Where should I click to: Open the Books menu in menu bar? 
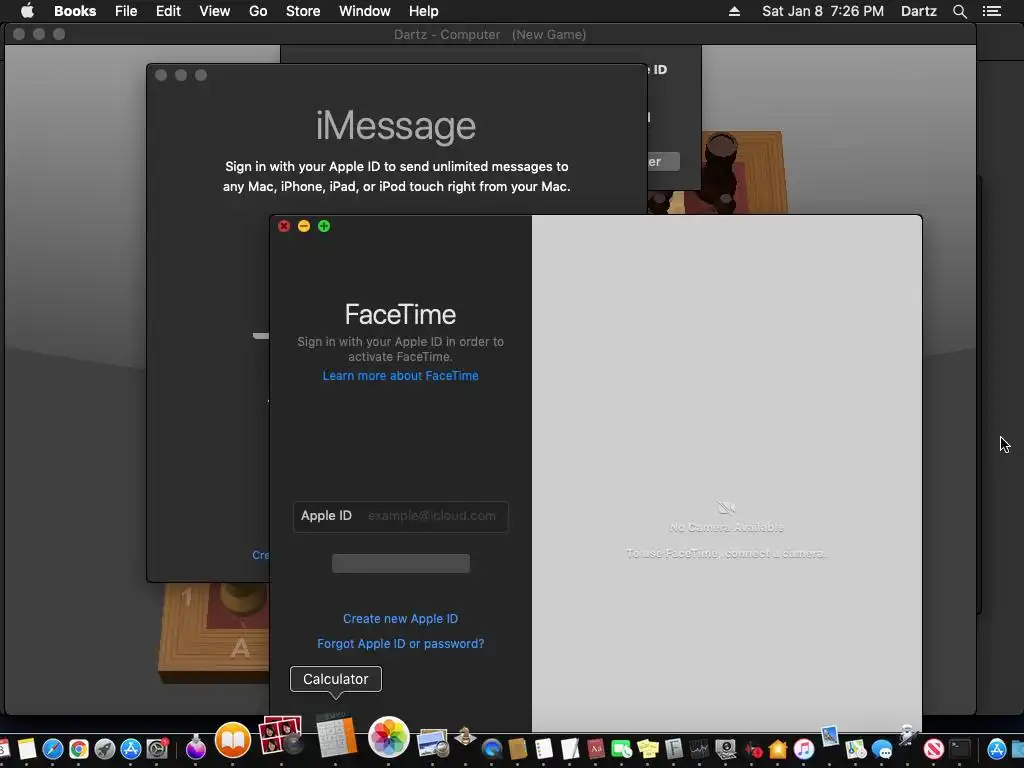coord(75,11)
